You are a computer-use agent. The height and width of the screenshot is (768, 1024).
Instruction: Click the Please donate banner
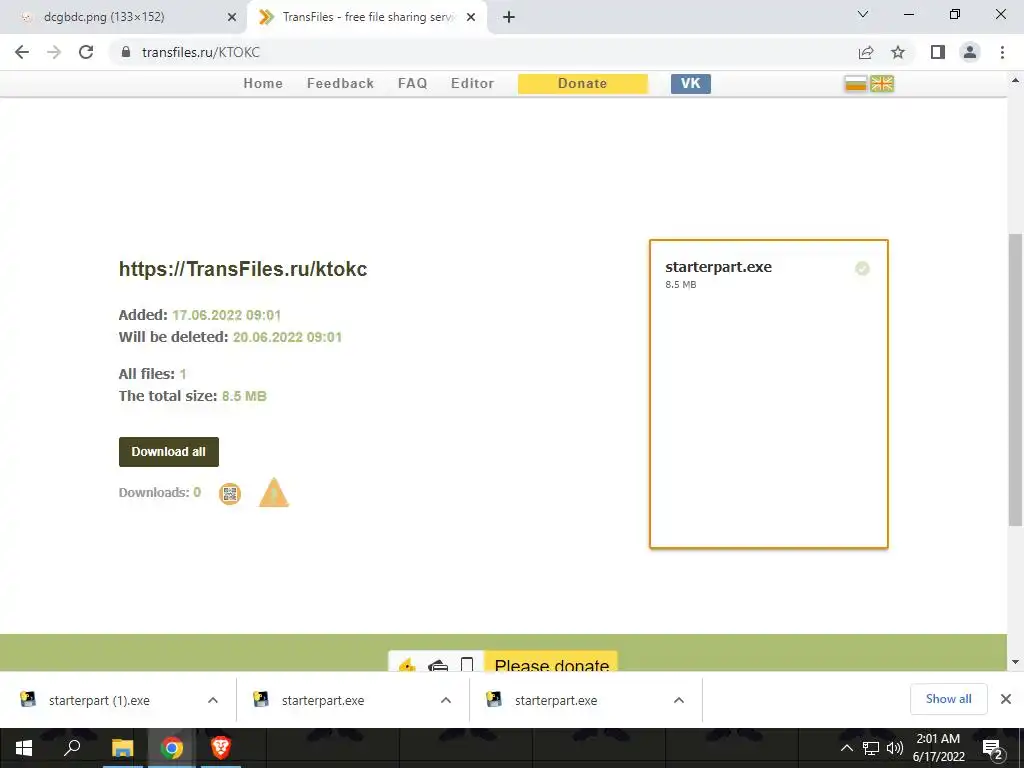[551, 662]
